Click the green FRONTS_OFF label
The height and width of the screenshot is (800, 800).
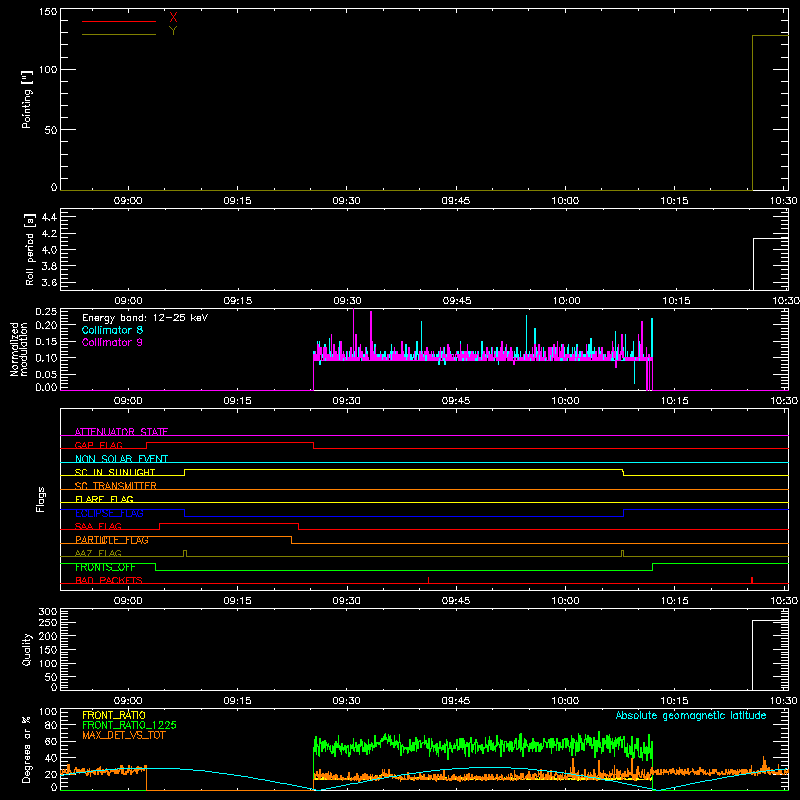pos(105,567)
